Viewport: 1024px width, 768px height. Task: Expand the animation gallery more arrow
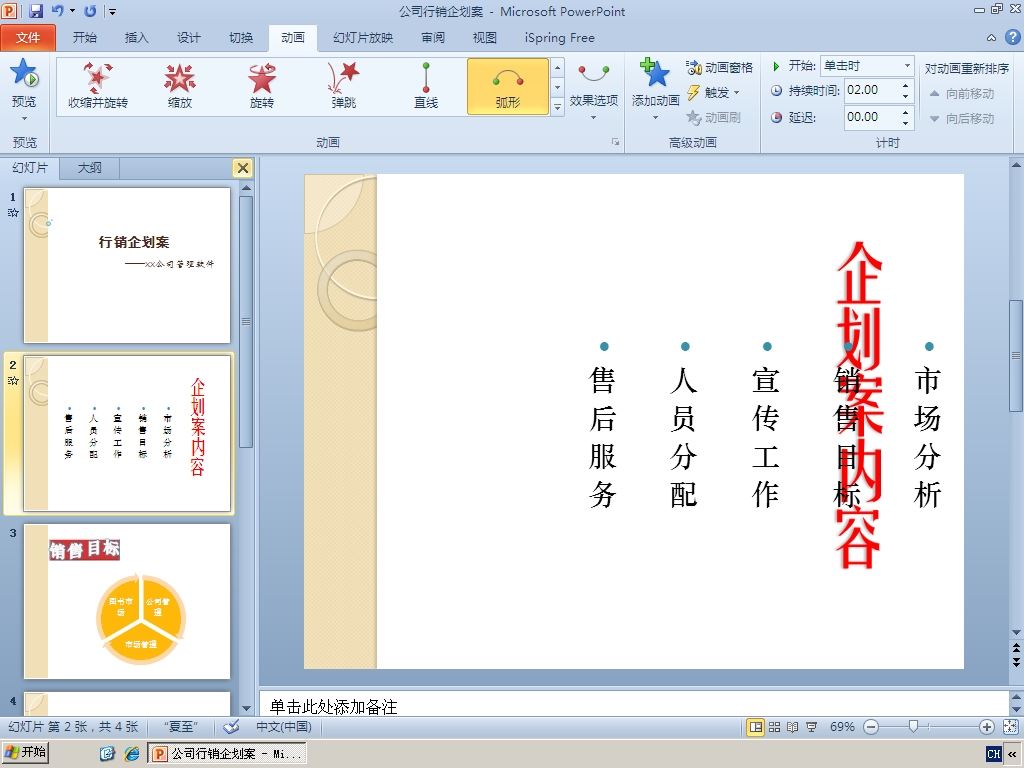(557, 107)
